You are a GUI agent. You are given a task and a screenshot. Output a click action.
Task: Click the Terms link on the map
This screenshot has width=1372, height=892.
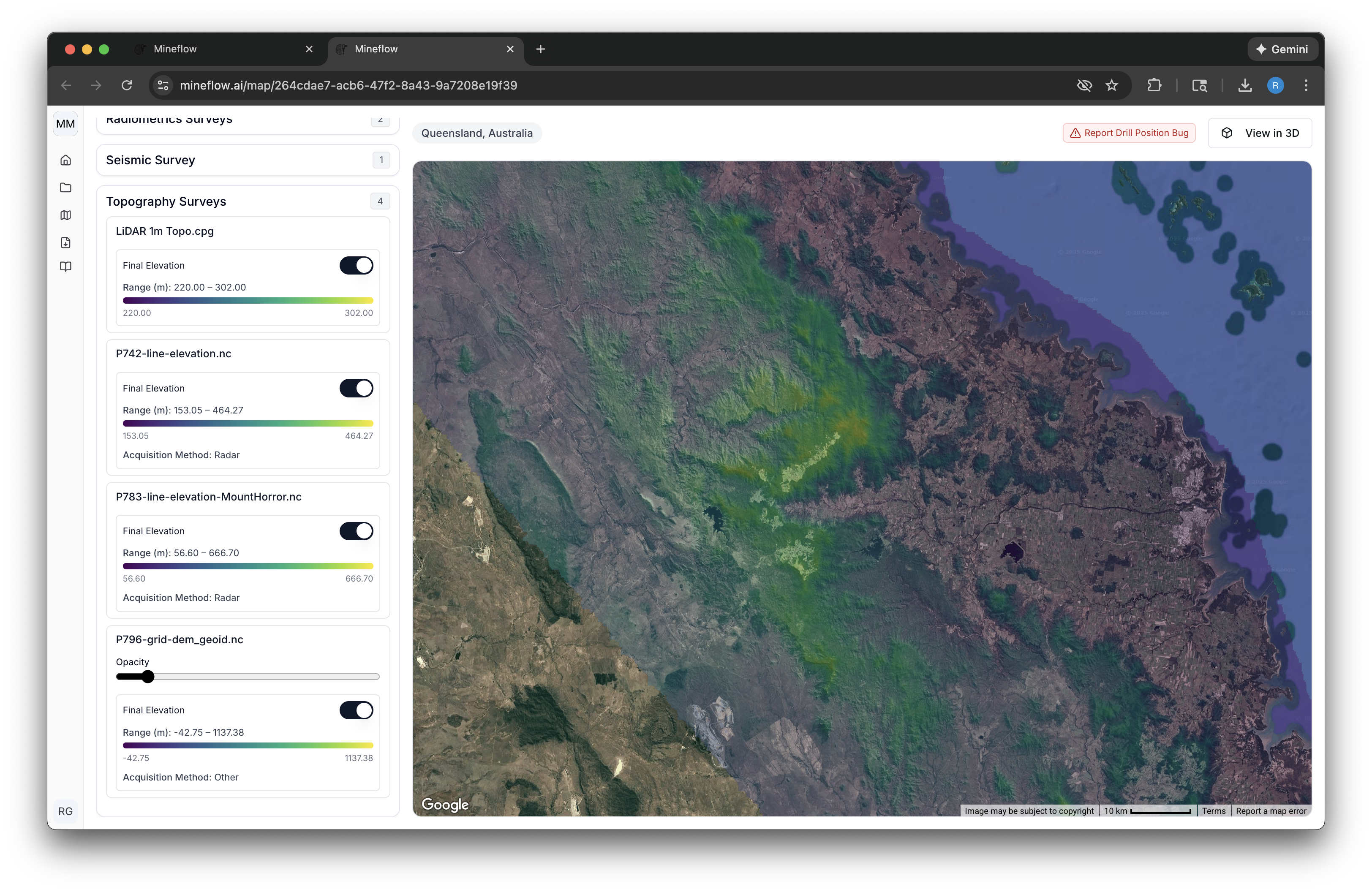pos(1214,810)
